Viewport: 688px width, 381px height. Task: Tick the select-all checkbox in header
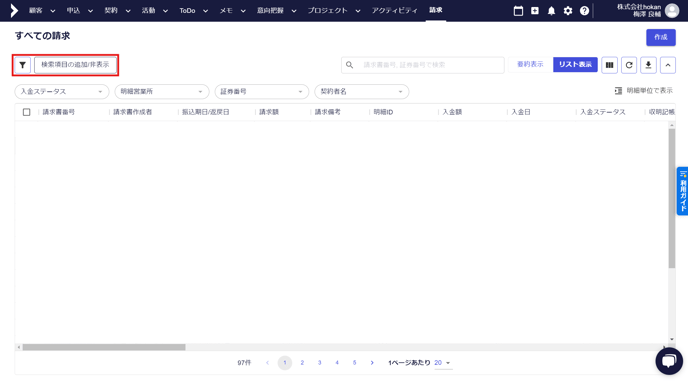(26, 112)
